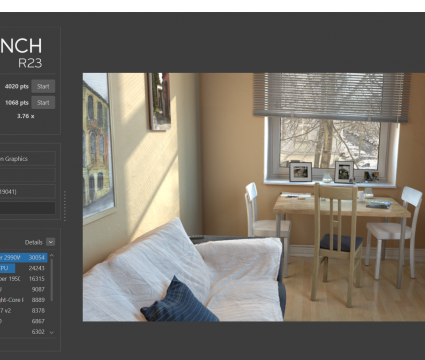Click the Details label in ranking panel
Screen dimensions: 425x360
coord(34,242)
